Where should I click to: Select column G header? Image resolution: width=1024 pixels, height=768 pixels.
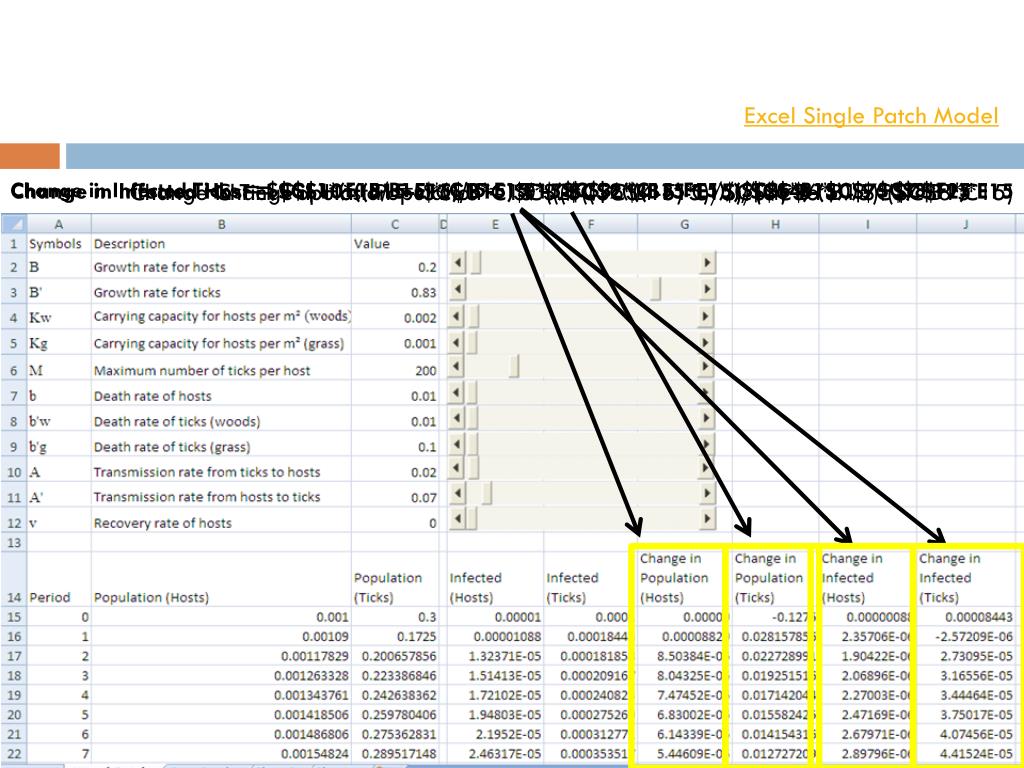[x=684, y=225]
